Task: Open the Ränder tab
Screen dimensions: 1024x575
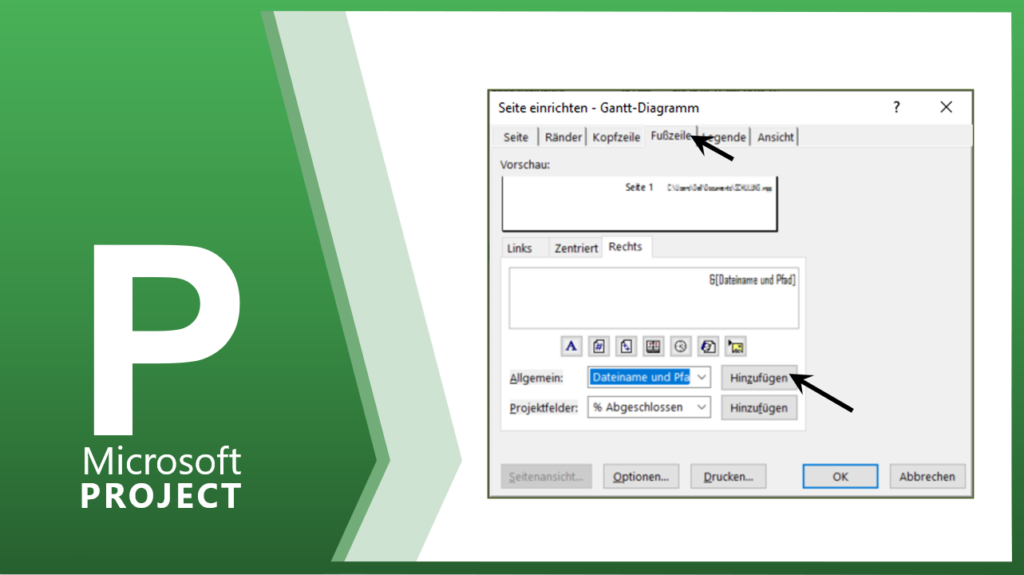Action: [x=563, y=137]
